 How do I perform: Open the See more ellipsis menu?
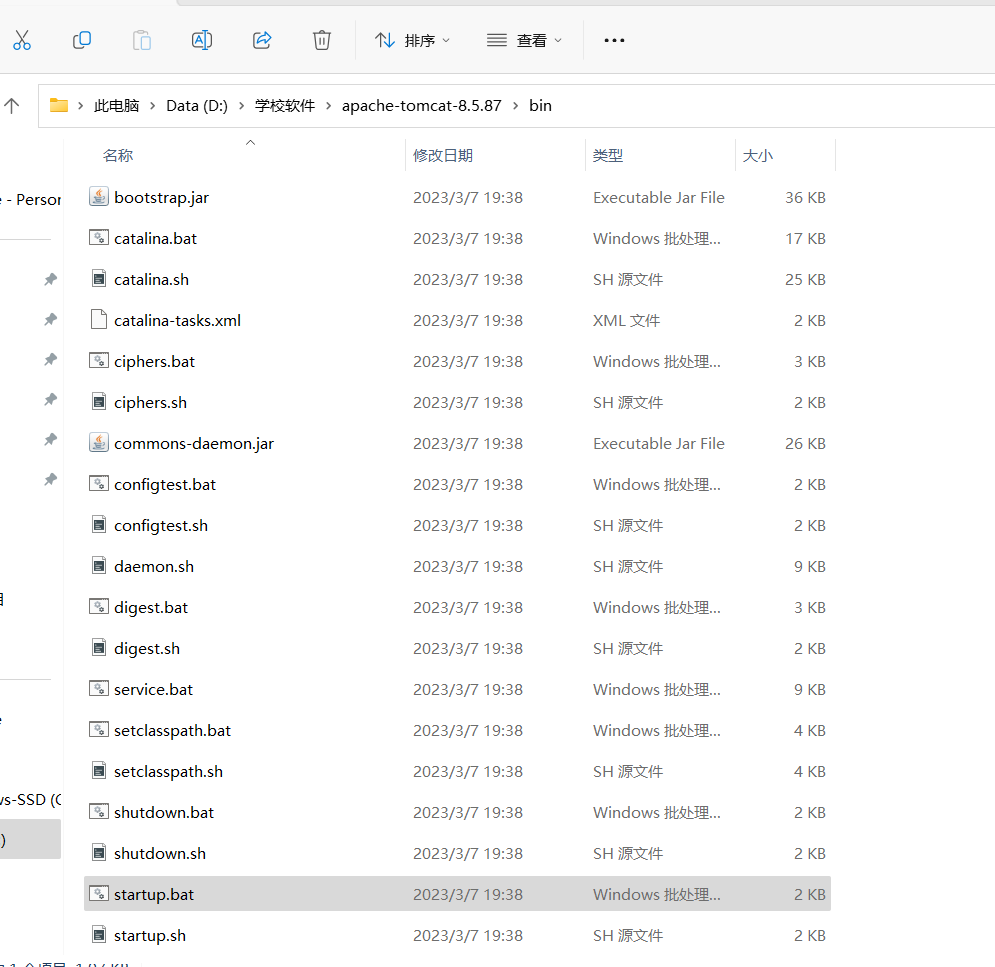tap(614, 41)
